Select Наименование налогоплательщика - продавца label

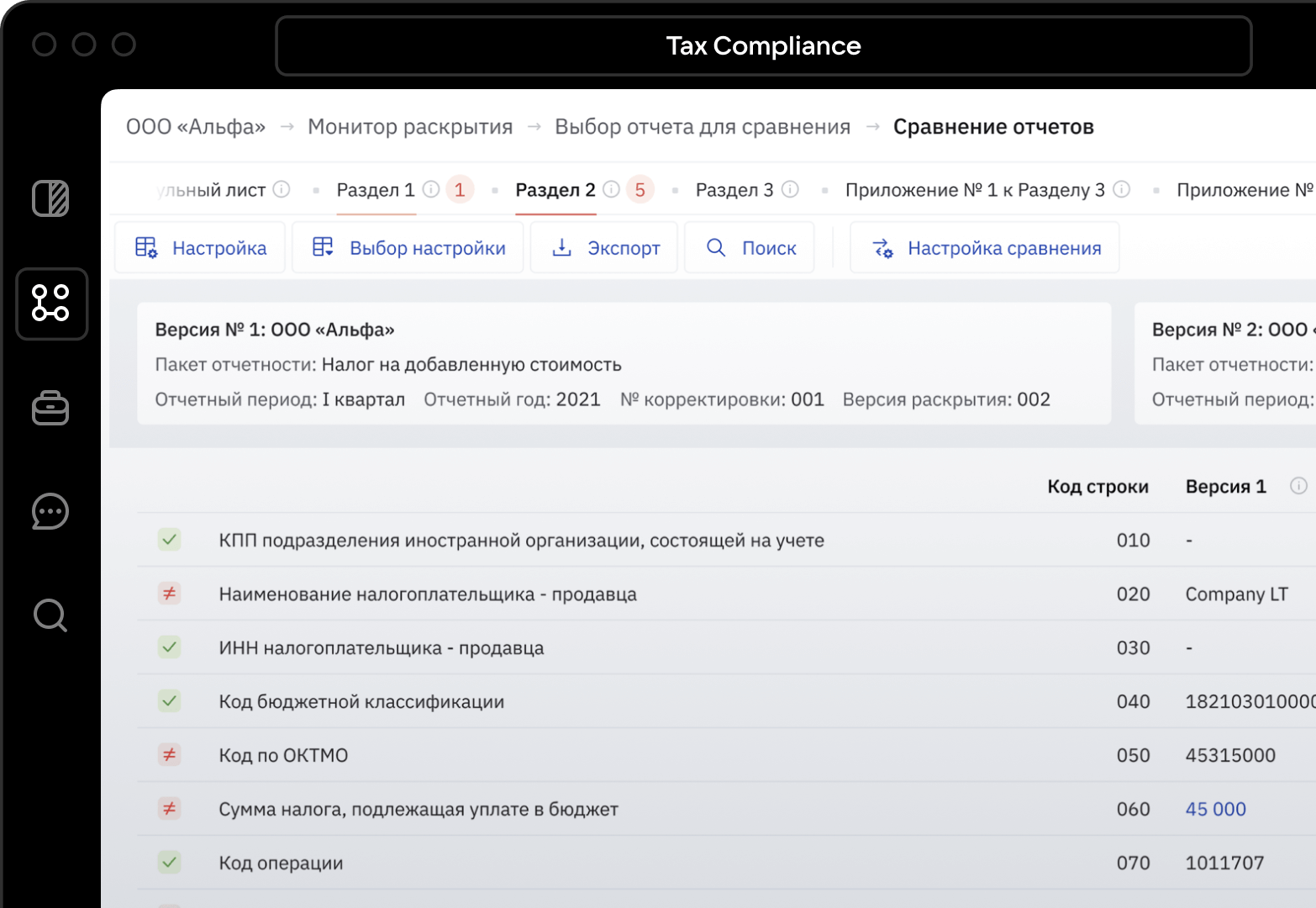[428, 594]
